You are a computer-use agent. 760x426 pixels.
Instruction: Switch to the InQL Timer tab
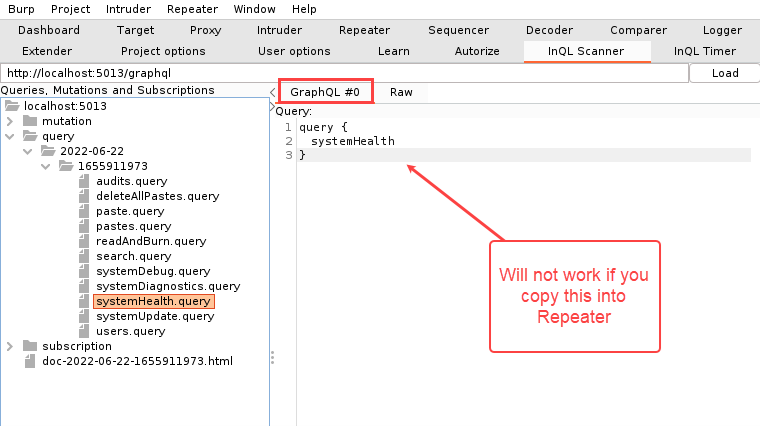click(704, 51)
